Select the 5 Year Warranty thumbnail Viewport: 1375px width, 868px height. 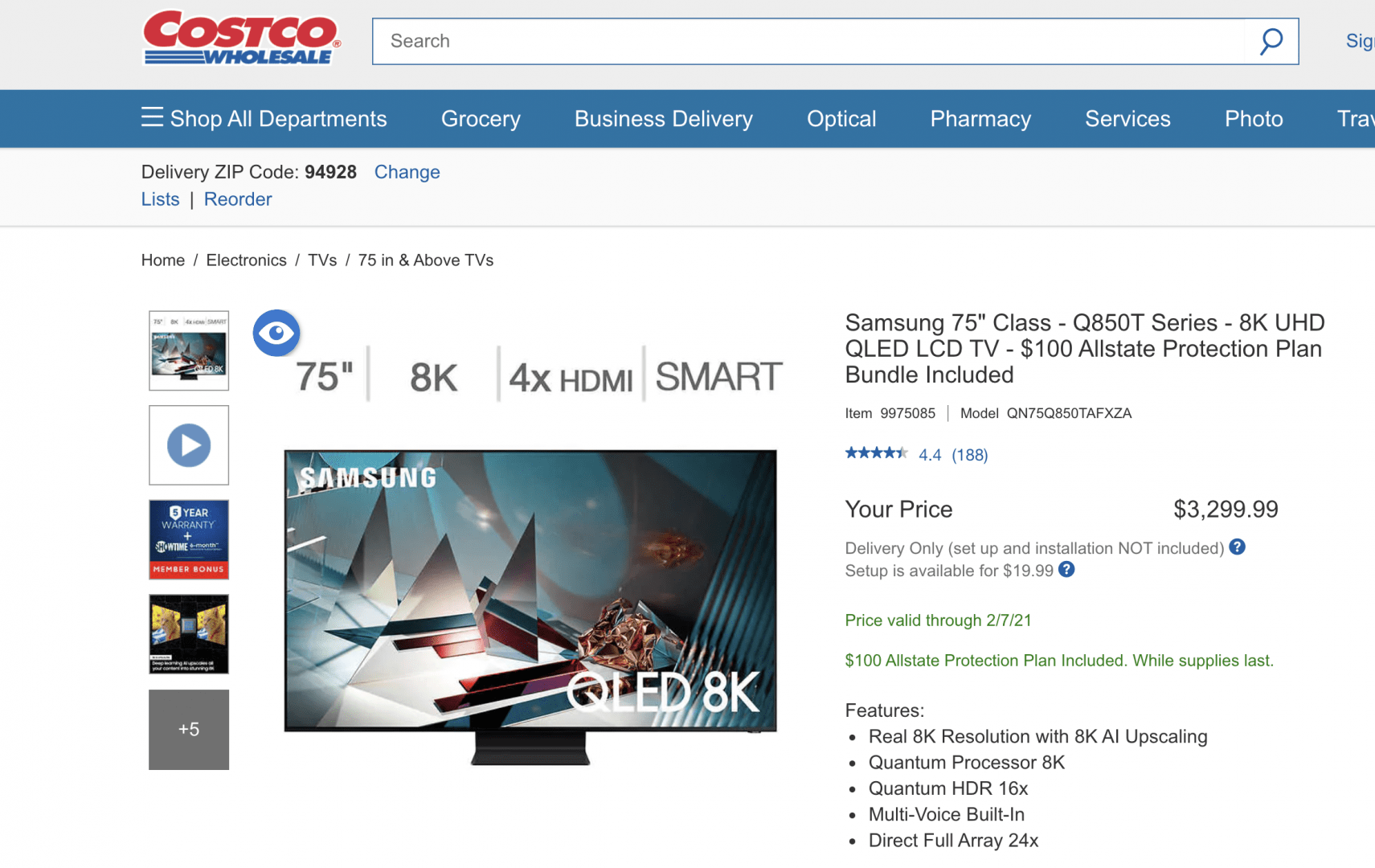[189, 539]
